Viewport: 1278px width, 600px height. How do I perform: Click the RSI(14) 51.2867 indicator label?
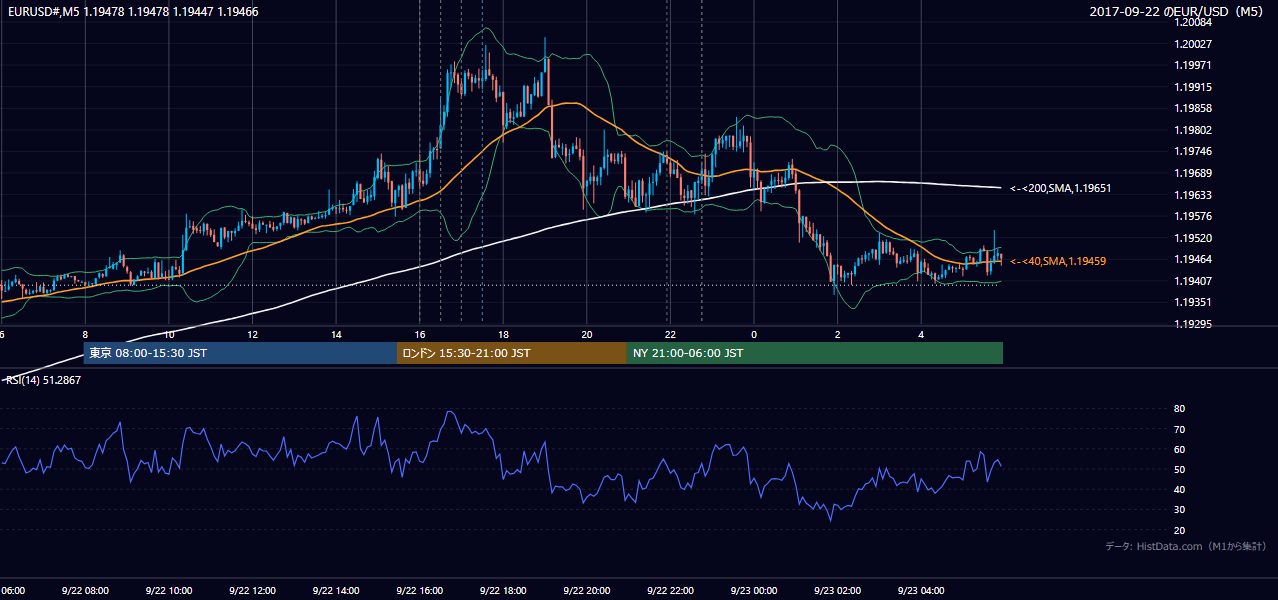(x=42, y=380)
